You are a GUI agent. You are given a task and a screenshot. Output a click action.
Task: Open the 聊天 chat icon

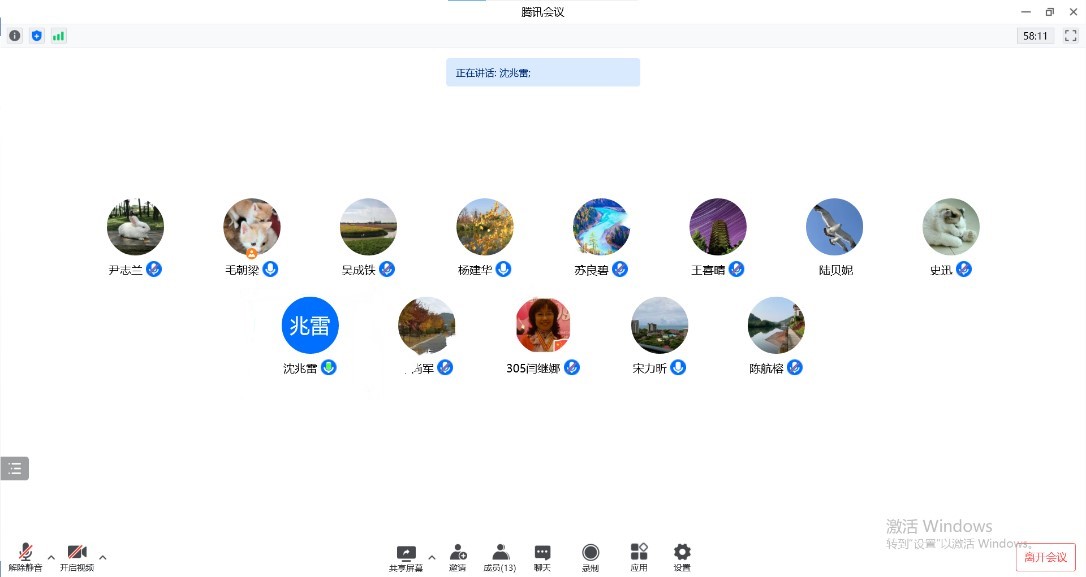click(542, 556)
